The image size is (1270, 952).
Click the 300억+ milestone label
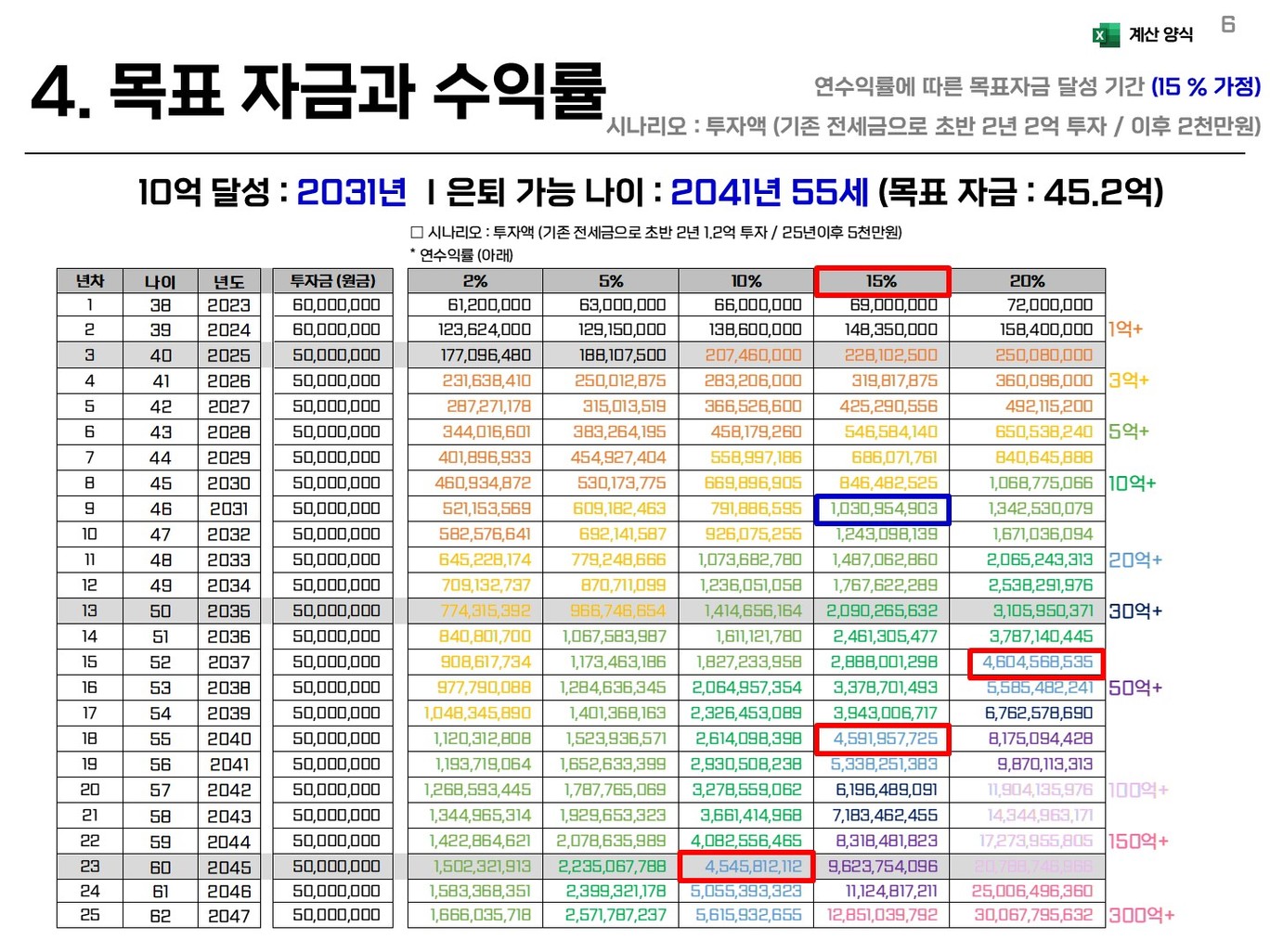[1141, 916]
